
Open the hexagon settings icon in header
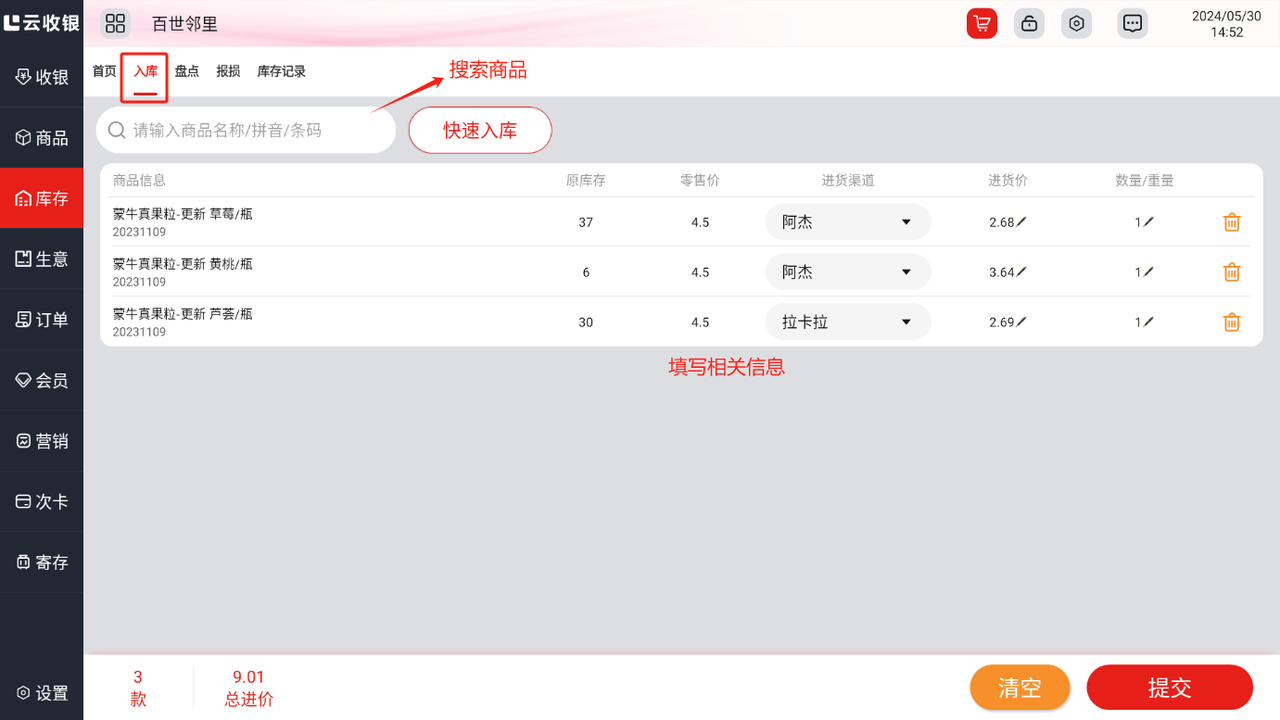tap(1076, 24)
